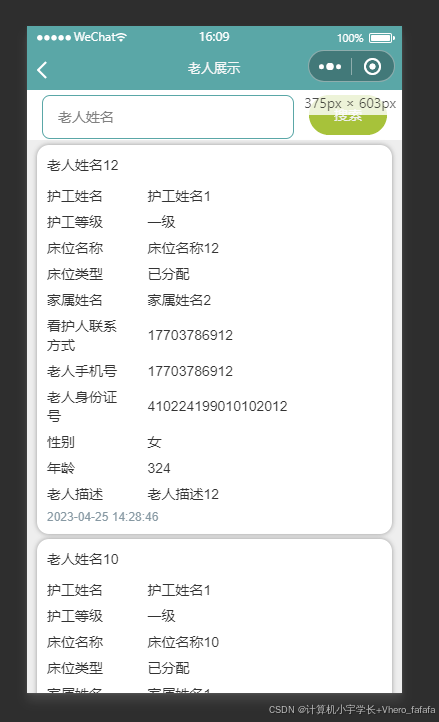The image size is (439, 722).
Task: Open the three-dots mini program menu
Action: (330, 67)
